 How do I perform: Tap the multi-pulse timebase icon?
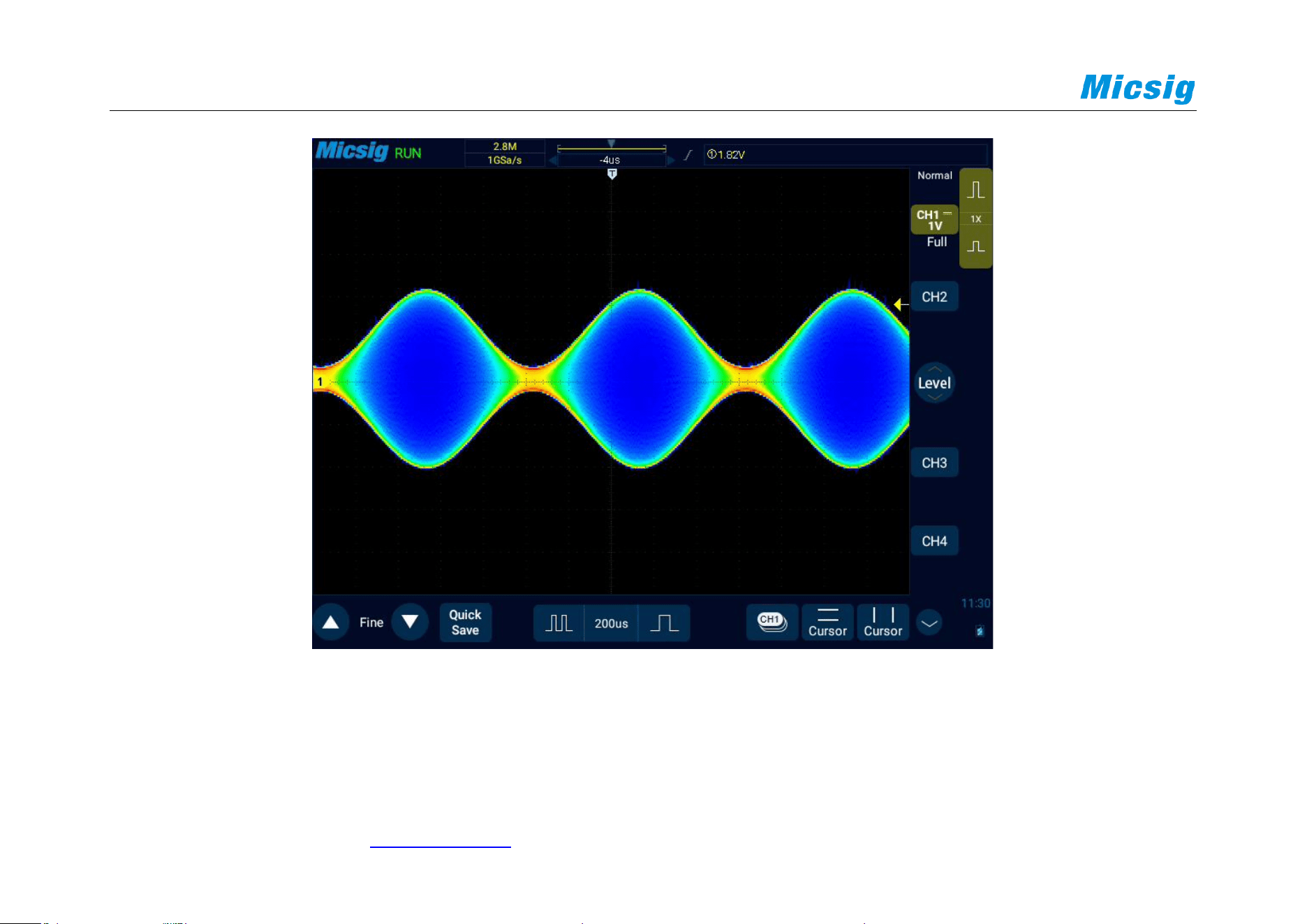pyautogui.click(x=559, y=623)
